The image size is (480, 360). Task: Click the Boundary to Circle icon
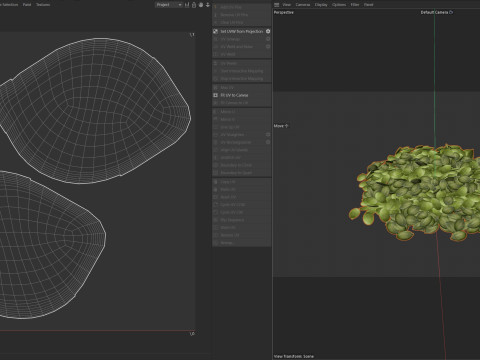215,165
